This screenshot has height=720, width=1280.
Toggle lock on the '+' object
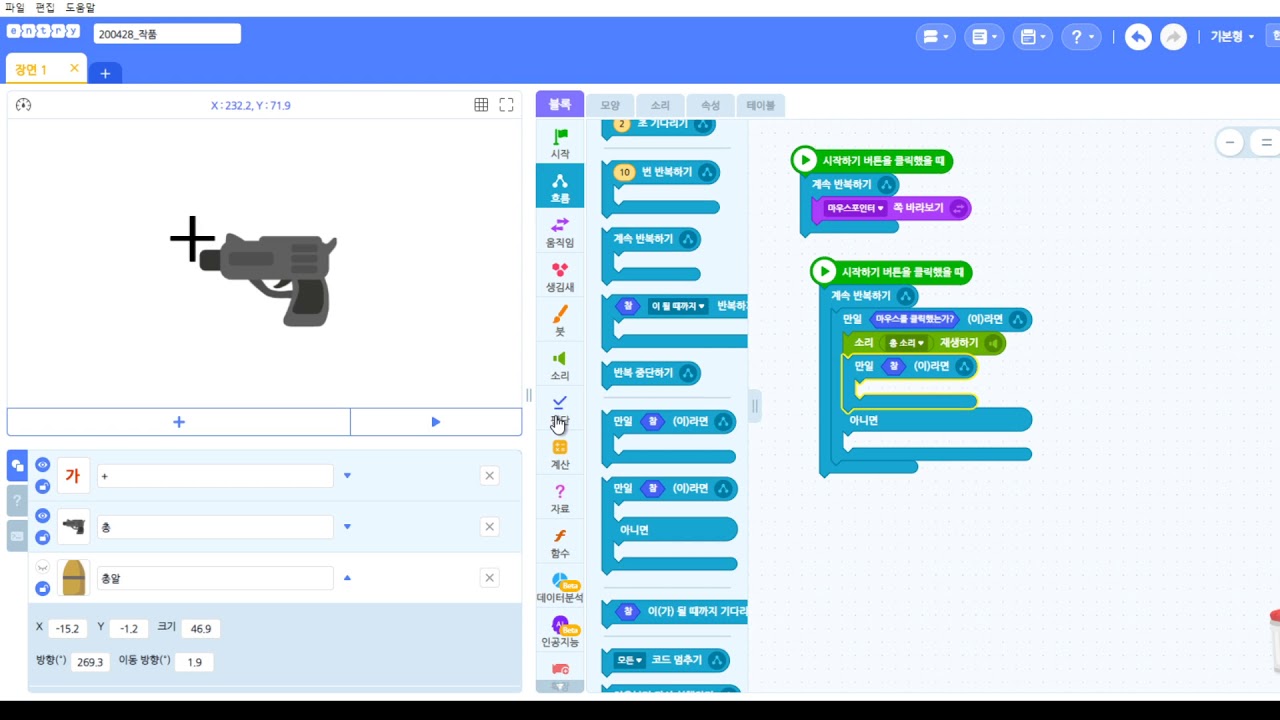[42, 487]
